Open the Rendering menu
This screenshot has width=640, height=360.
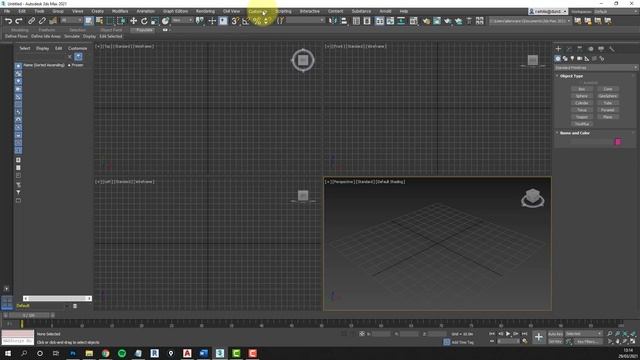pos(205,11)
